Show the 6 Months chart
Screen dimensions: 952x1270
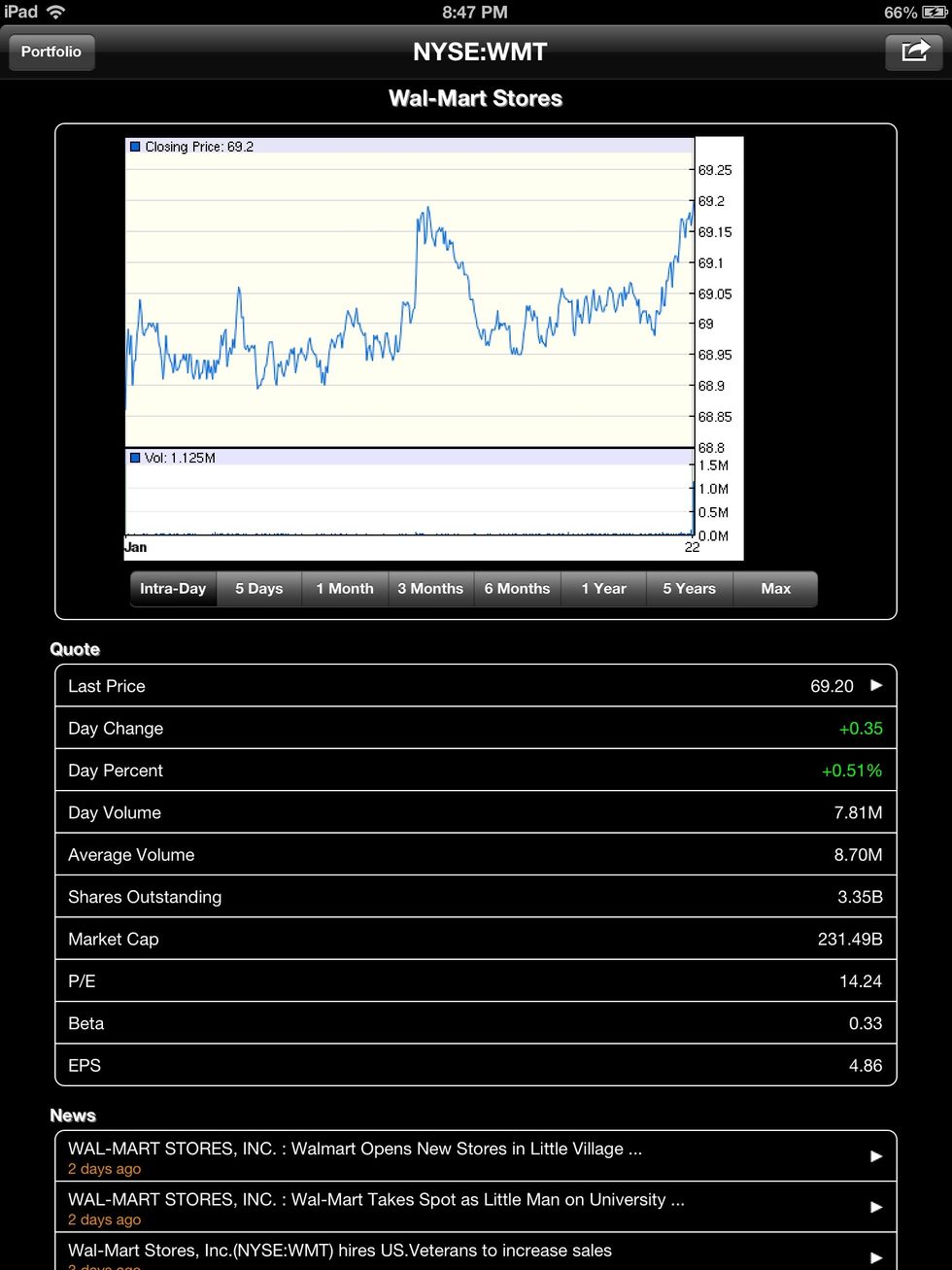click(517, 589)
